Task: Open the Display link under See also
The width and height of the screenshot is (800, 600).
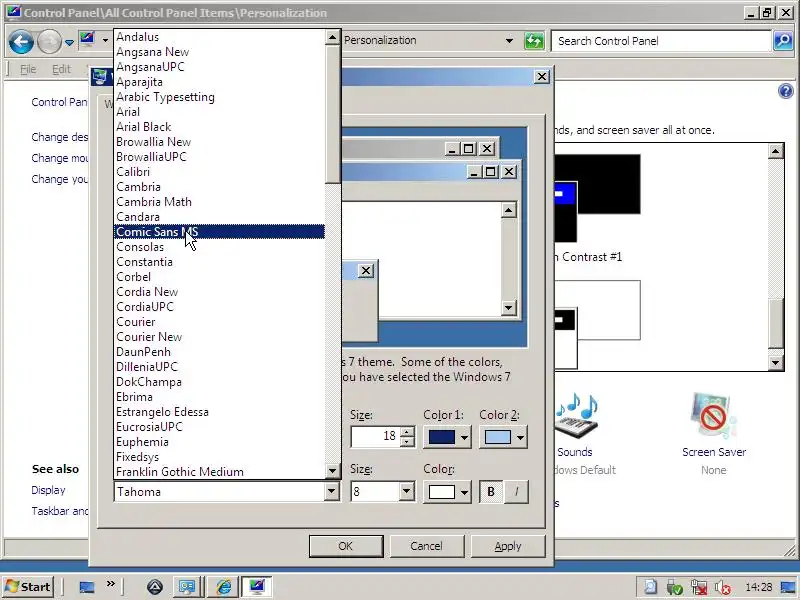Action: pyautogui.click(x=48, y=490)
